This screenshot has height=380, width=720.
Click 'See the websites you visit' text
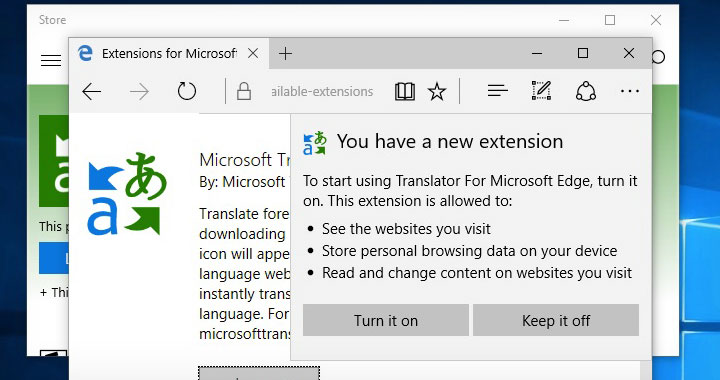pyautogui.click(x=406, y=229)
